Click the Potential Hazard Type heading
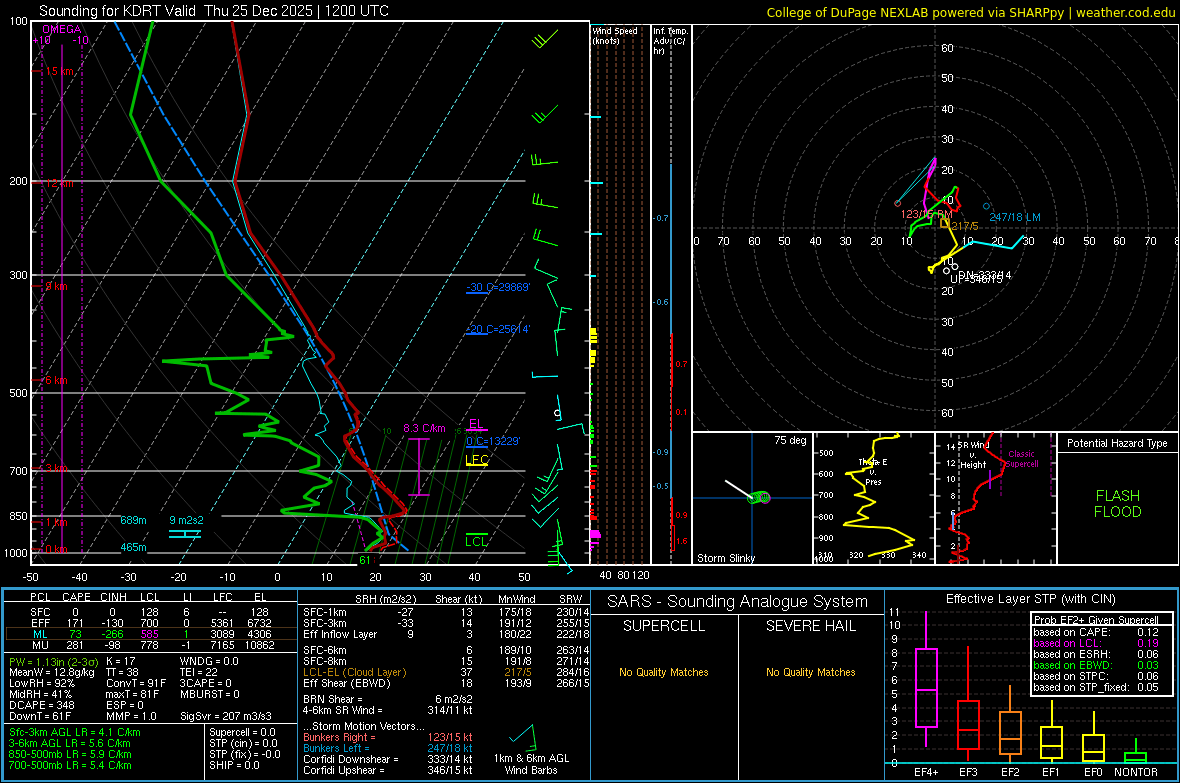The height and width of the screenshot is (783, 1180). pos(1117,443)
